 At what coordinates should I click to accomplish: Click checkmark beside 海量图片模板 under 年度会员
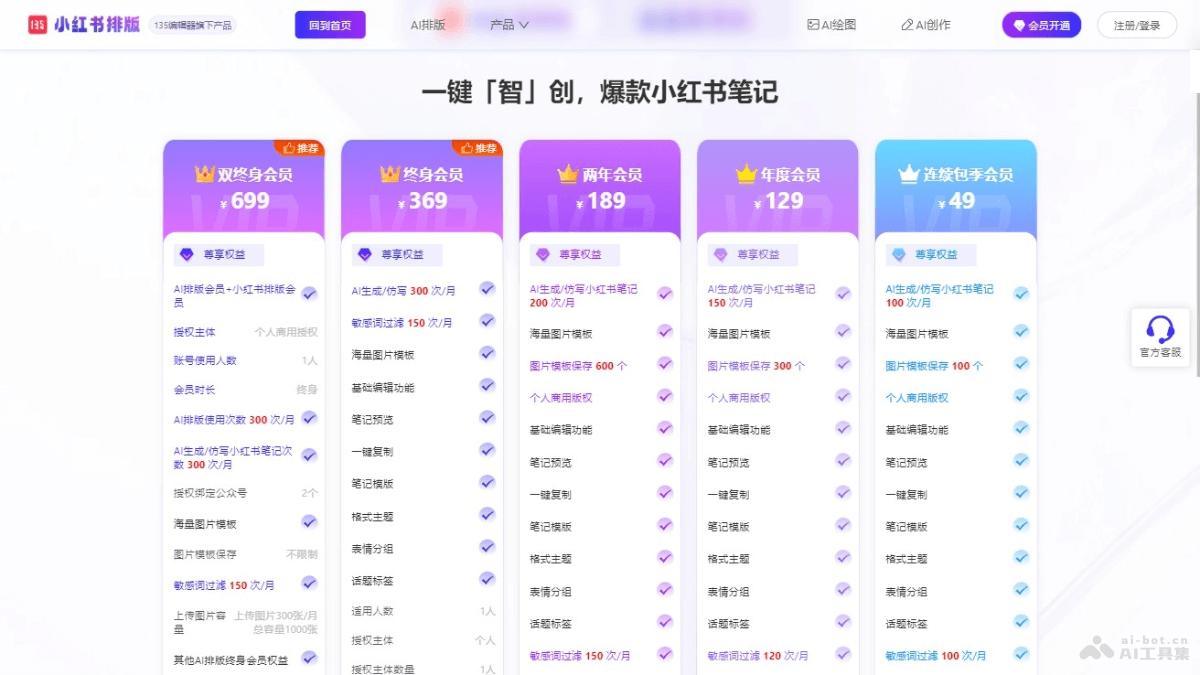click(843, 331)
